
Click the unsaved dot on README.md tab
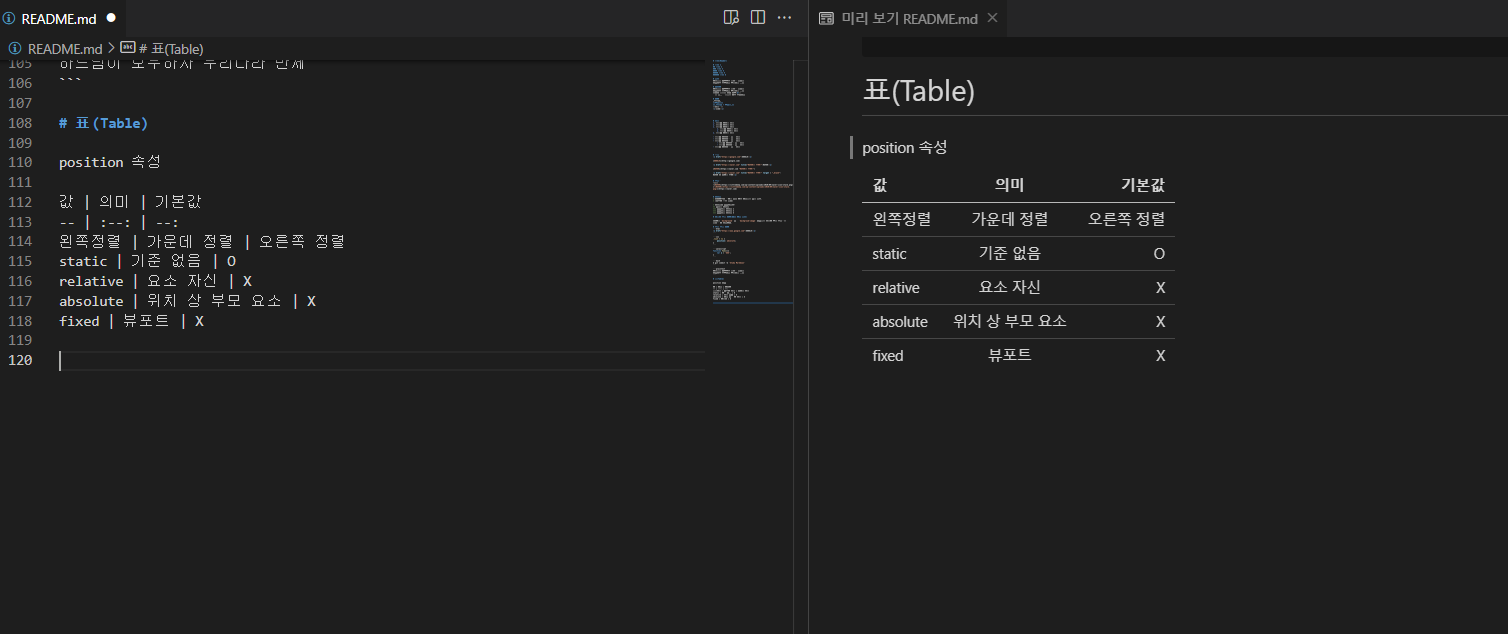(111, 18)
